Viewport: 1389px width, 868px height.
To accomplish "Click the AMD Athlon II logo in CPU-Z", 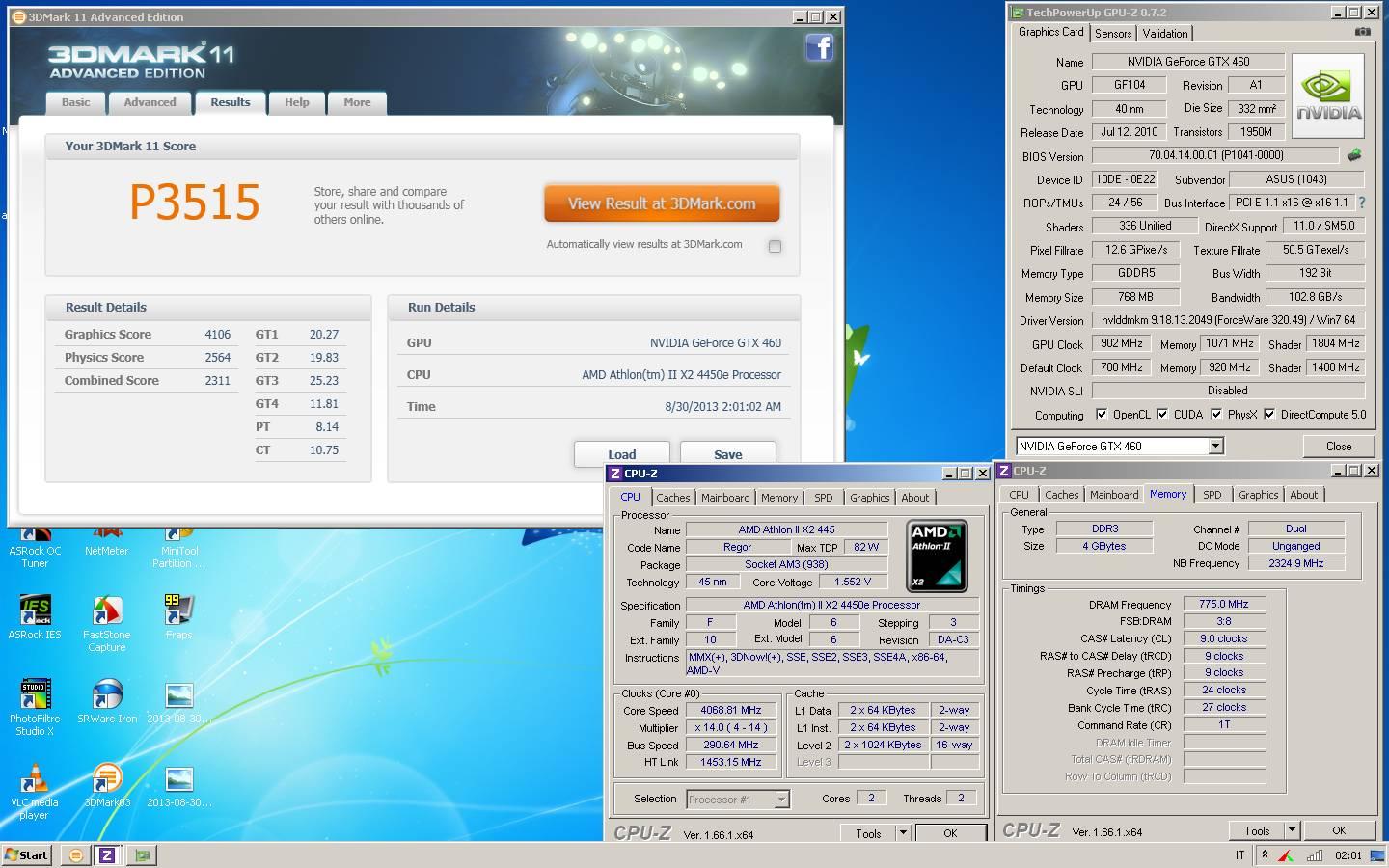I will coord(937,556).
